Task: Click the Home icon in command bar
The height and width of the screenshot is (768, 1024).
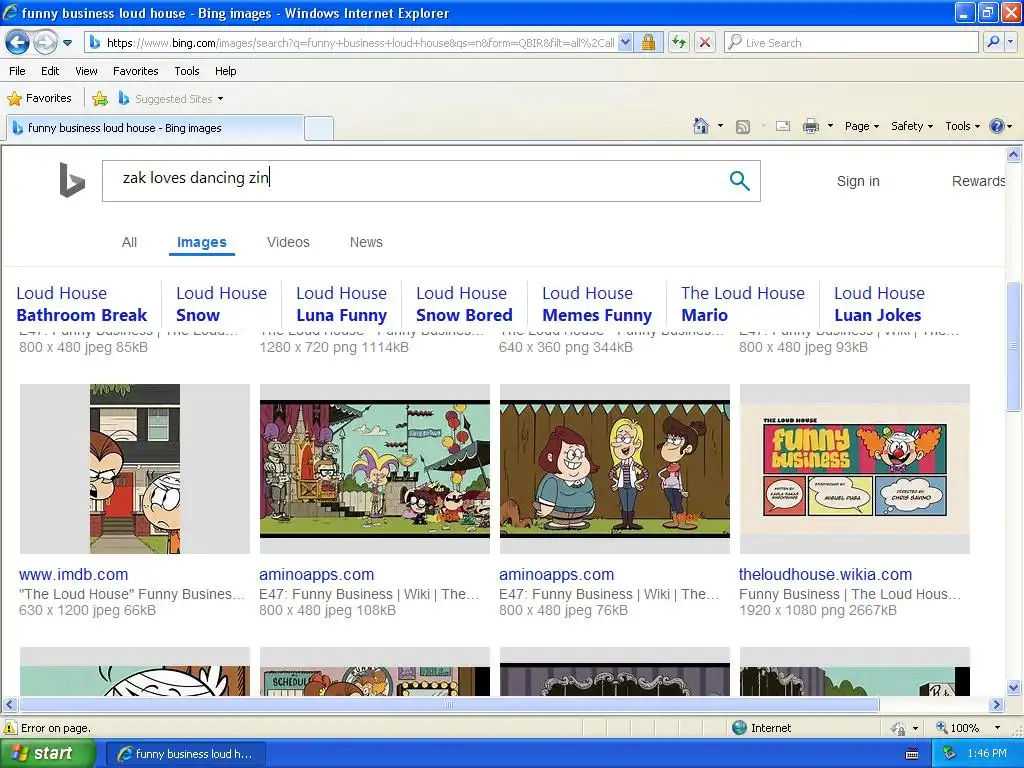Action: coord(701,126)
